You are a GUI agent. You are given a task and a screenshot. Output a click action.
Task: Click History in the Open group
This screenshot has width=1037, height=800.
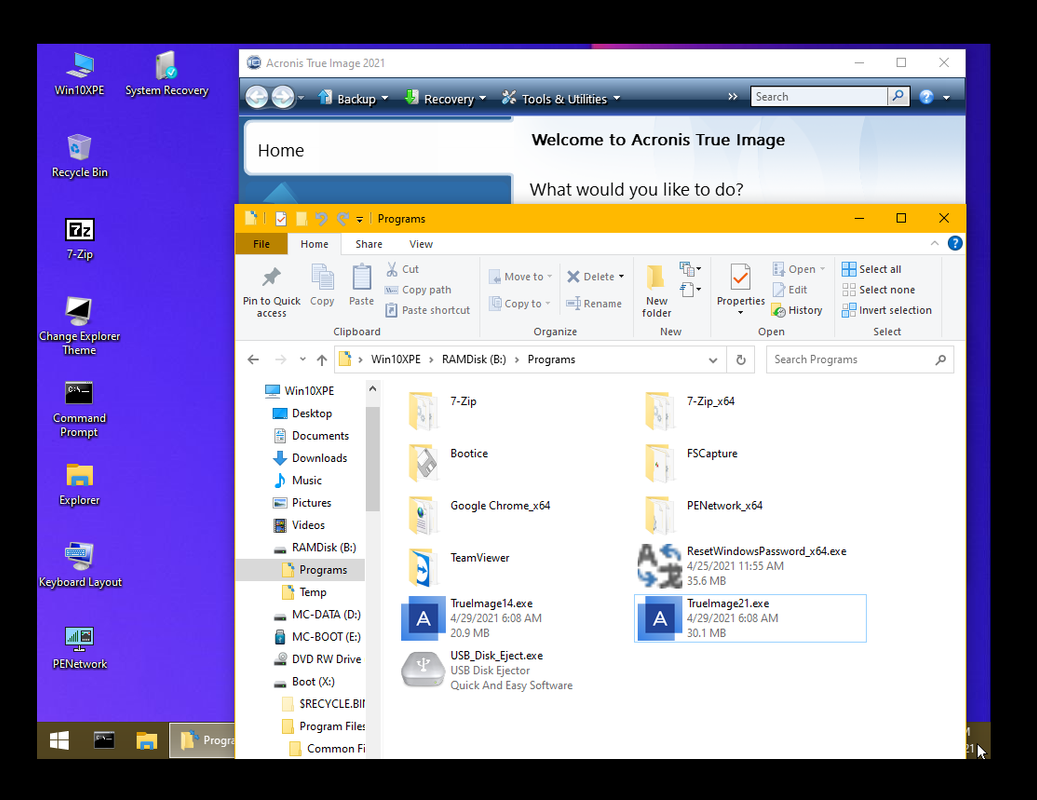(x=798, y=310)
